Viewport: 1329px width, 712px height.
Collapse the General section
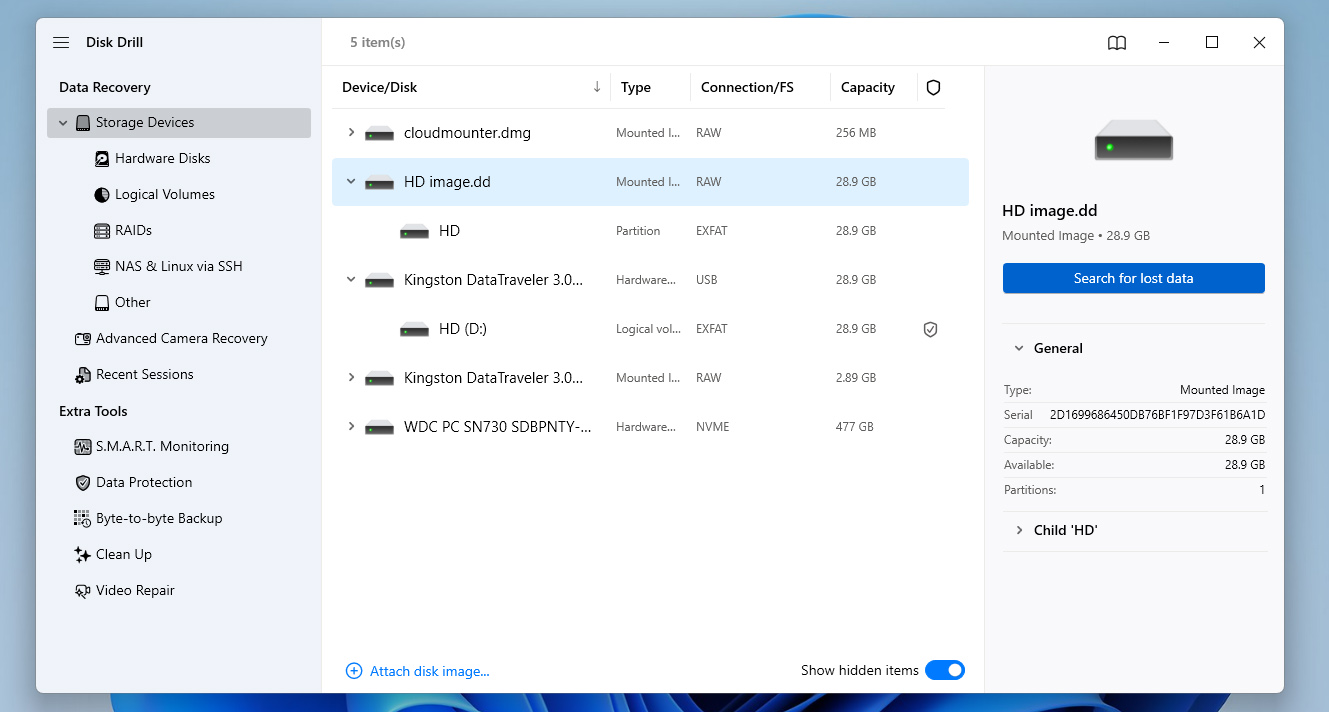tap(1019, 349)
